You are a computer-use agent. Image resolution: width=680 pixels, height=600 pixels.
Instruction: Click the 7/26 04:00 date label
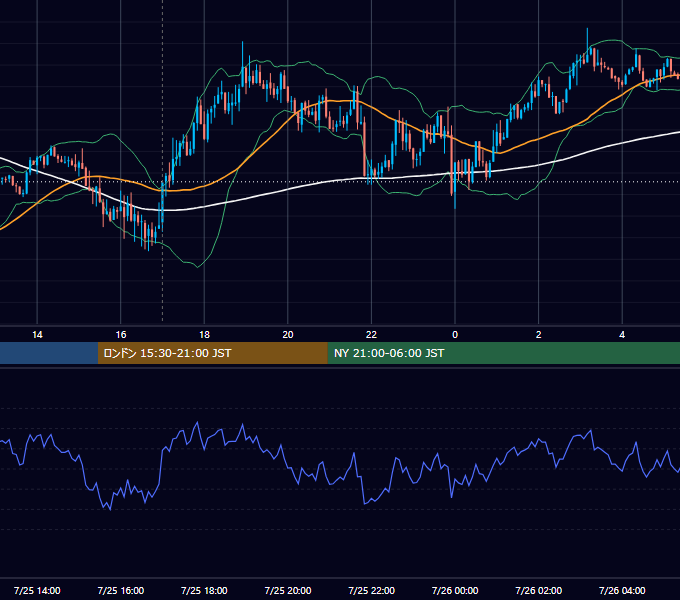pos(622,590)
